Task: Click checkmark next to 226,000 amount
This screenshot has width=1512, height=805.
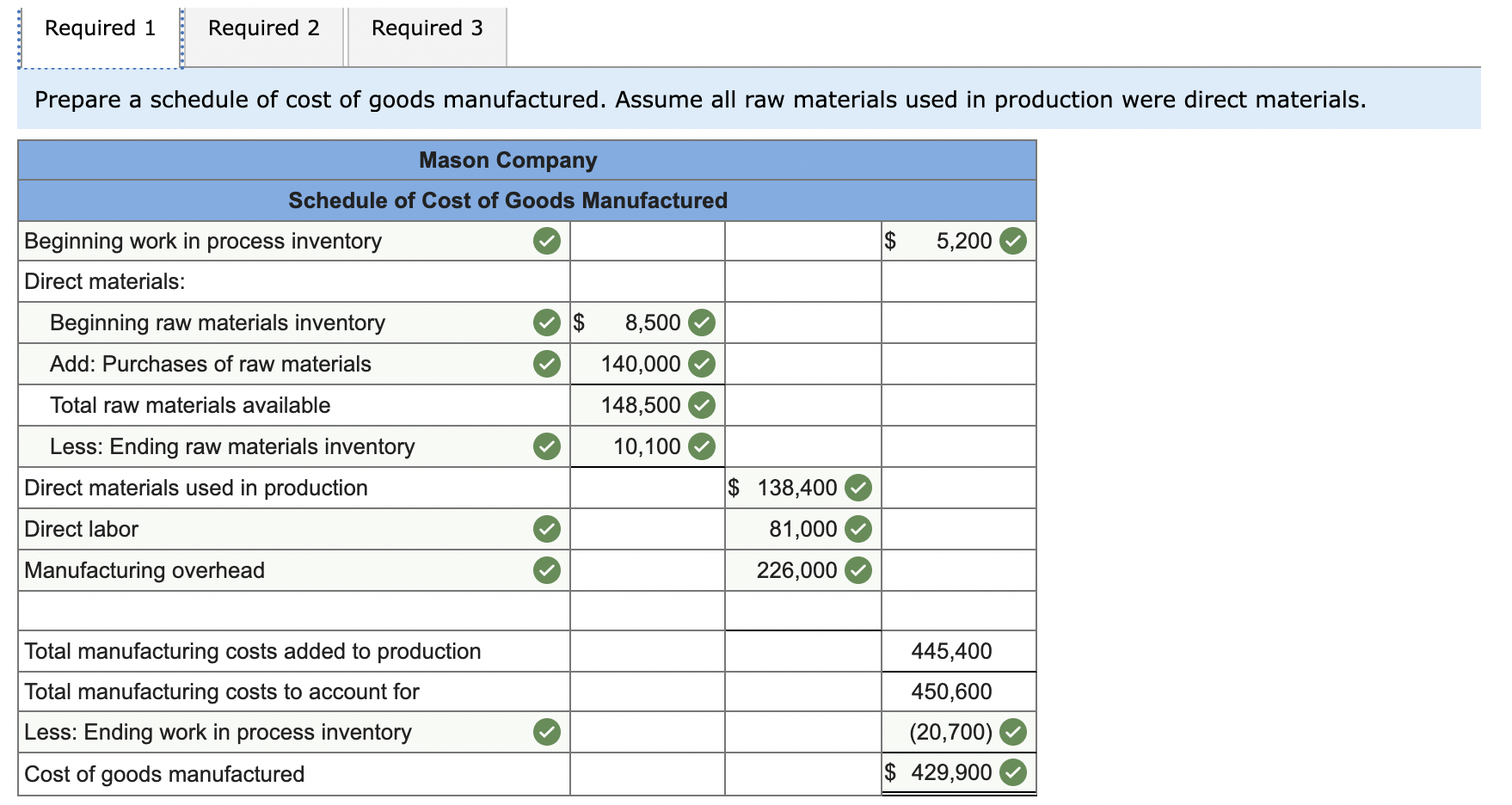Action: click(x=857, y=570)
